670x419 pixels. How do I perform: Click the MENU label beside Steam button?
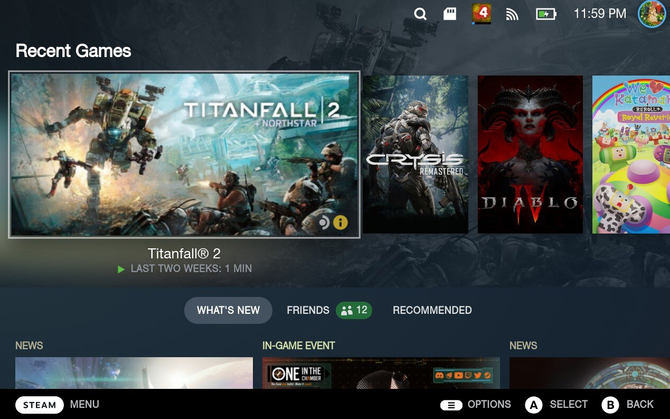tap(85, 404)
